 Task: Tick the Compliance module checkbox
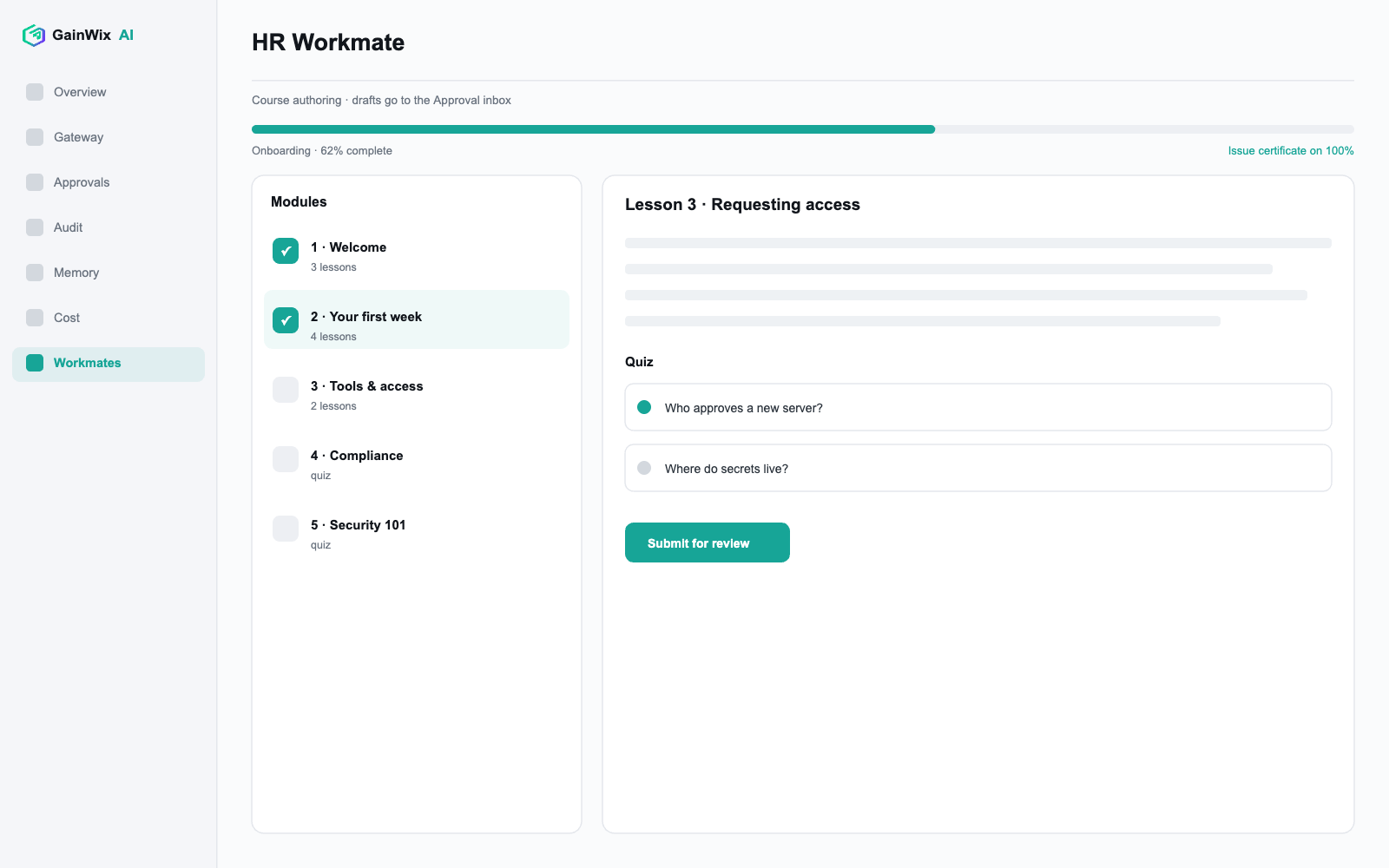point(286,459)
